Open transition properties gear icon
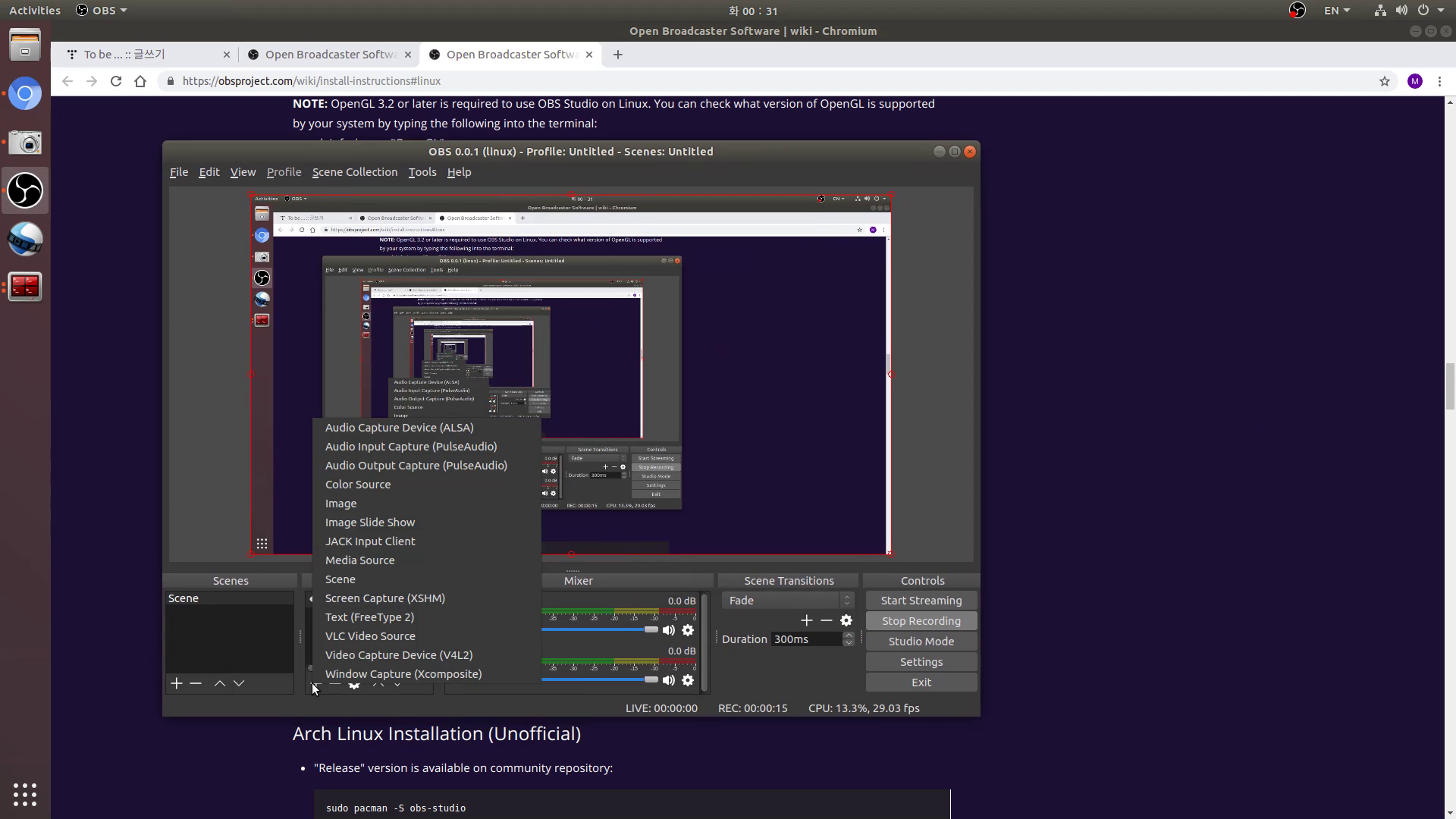This screenshot has height=819, width=1456. click(846, 620)
